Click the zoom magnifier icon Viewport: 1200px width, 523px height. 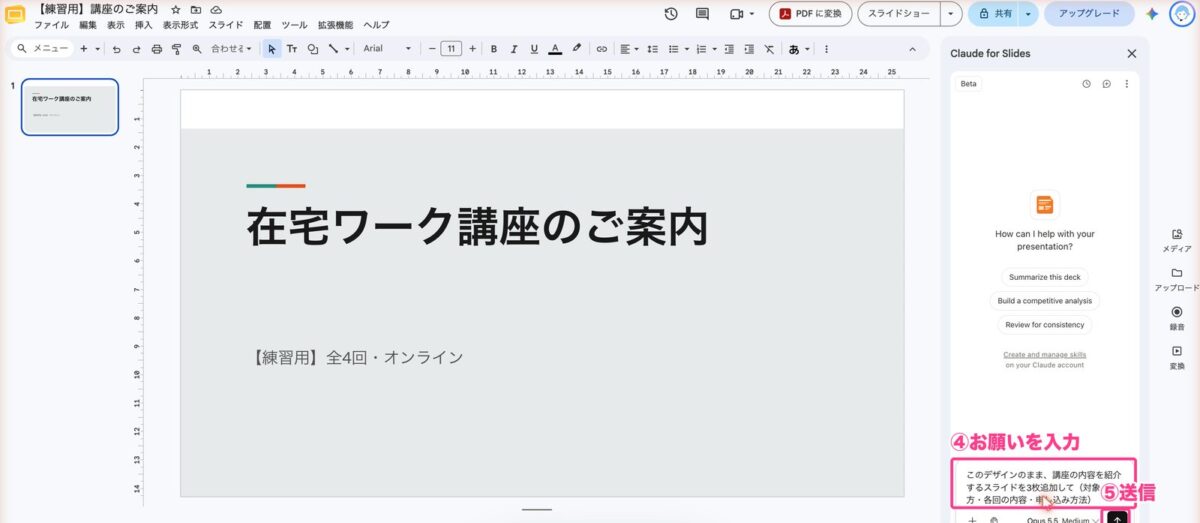point(196,48)
